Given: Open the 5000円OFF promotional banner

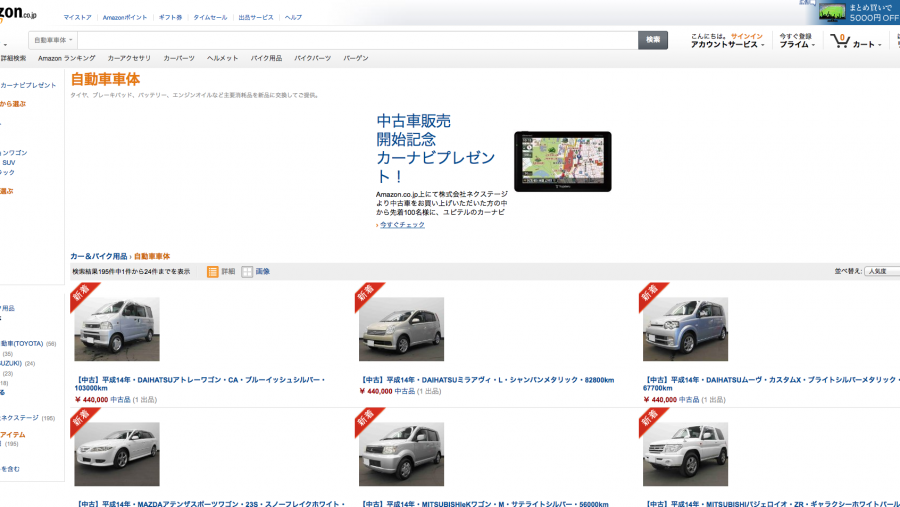Looking at the screenshot, I should coord(858,12).
